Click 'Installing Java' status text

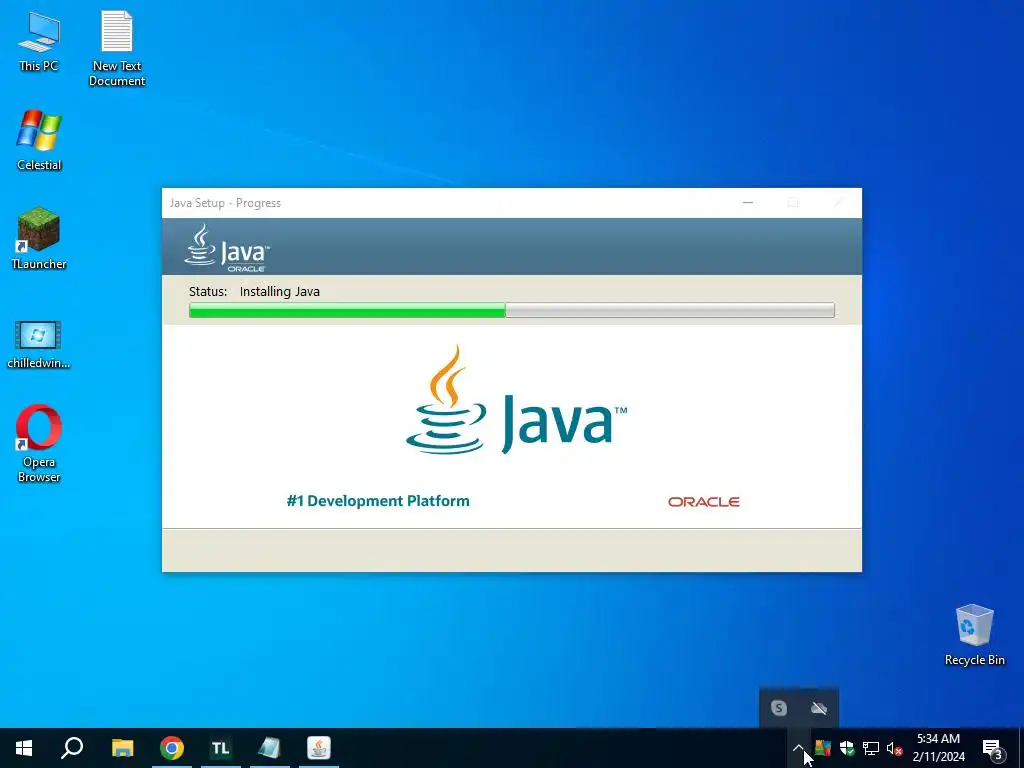click(x=280, y=292)
